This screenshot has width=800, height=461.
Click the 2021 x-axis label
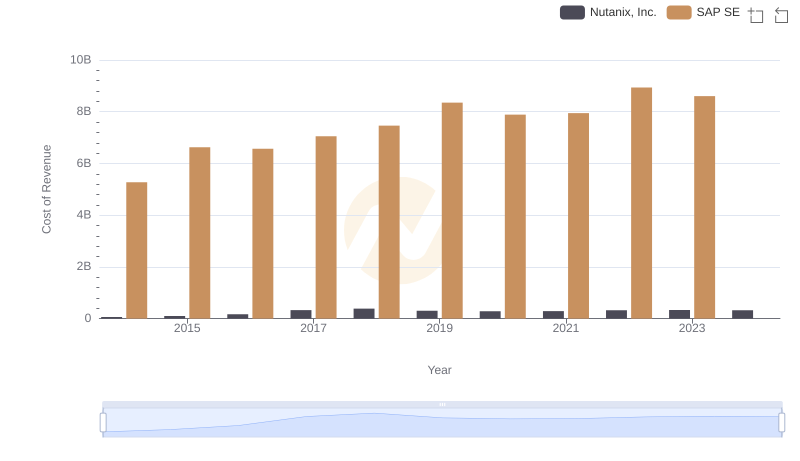coord(566,328)
